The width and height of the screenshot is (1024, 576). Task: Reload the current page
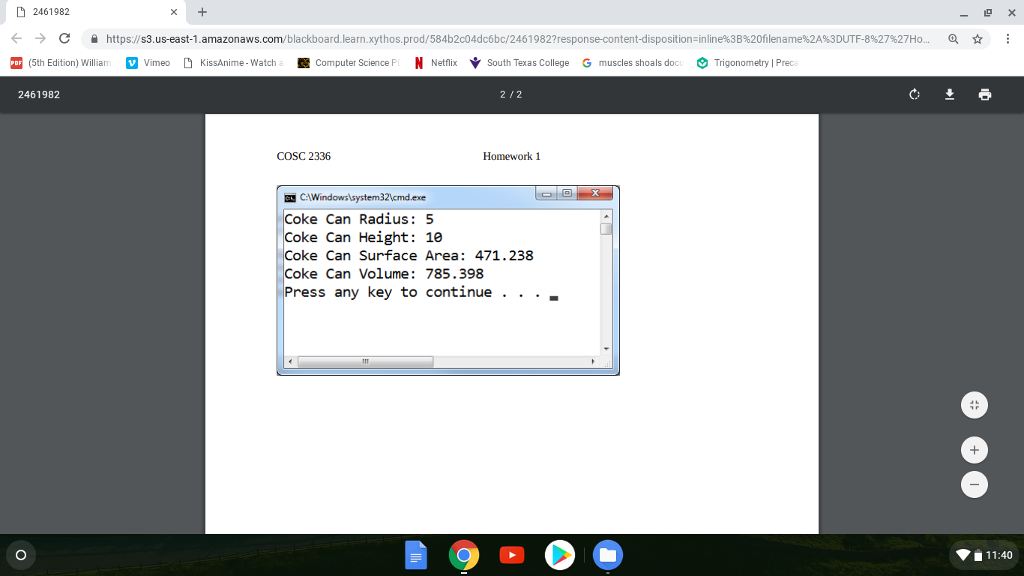point(65,39)
